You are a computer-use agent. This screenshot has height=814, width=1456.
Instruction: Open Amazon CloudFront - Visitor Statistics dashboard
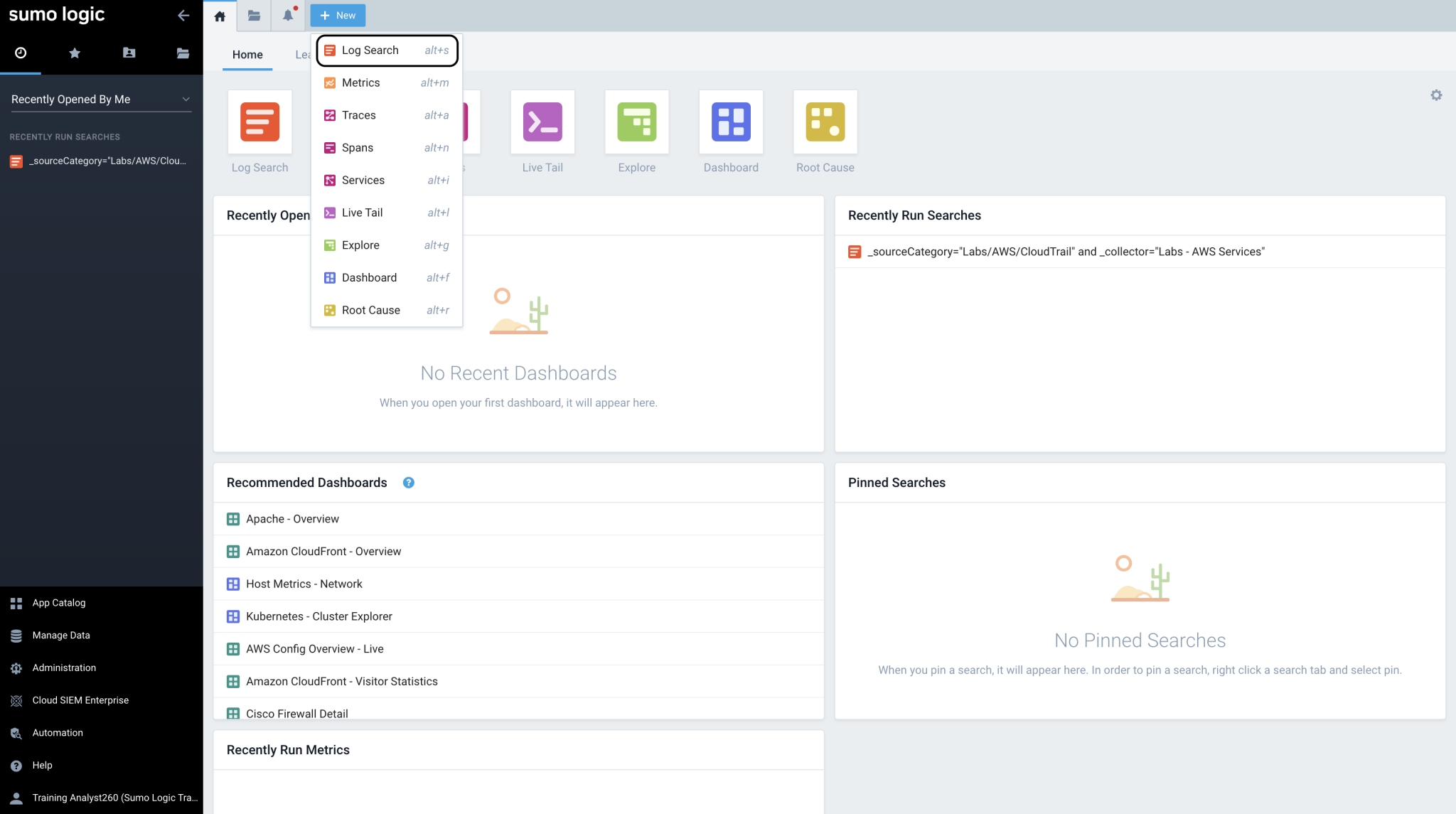coord(518,682)
